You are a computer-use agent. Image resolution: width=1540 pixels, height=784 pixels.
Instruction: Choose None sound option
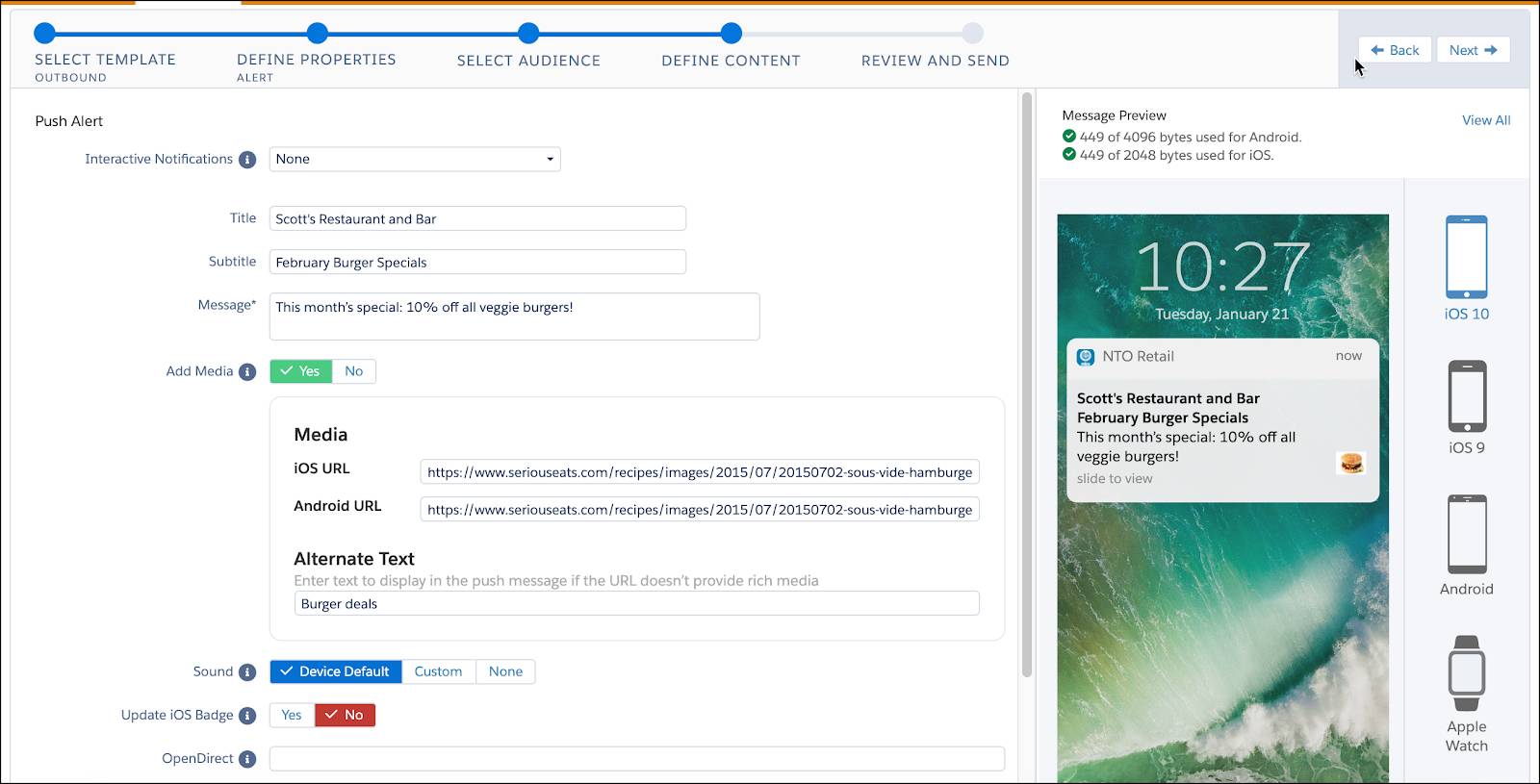pyautogui.click(x=505, y=671)
